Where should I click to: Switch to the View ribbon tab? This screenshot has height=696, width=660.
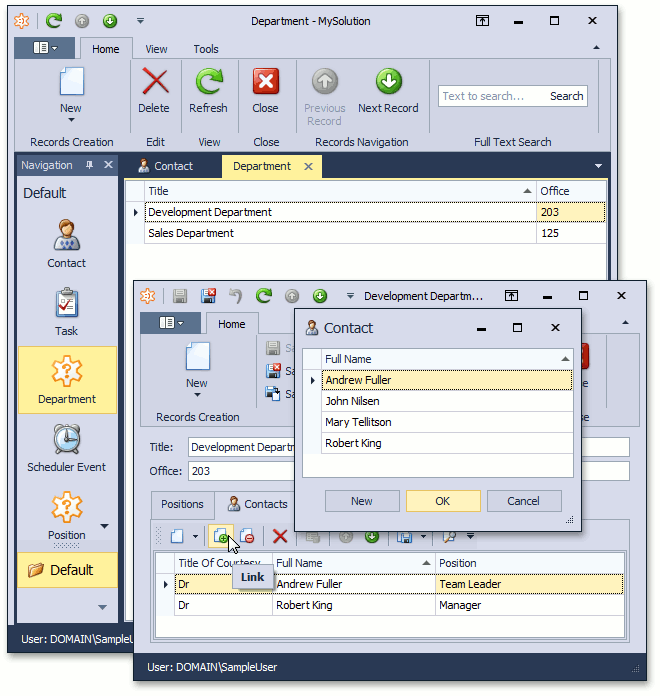156,49
